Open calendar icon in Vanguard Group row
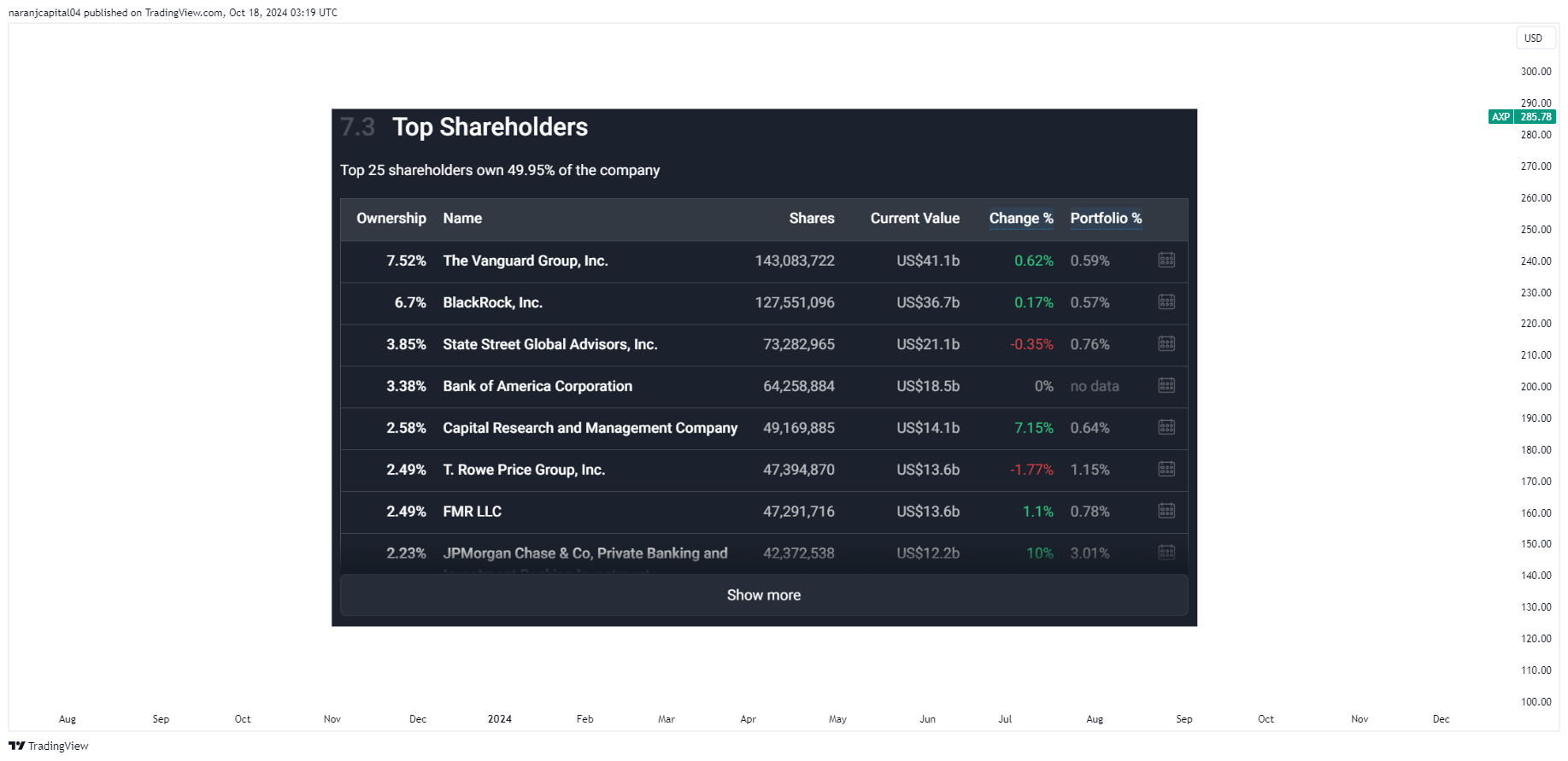The width and height of the screenshot is (1568, 761). [1166, 260]
